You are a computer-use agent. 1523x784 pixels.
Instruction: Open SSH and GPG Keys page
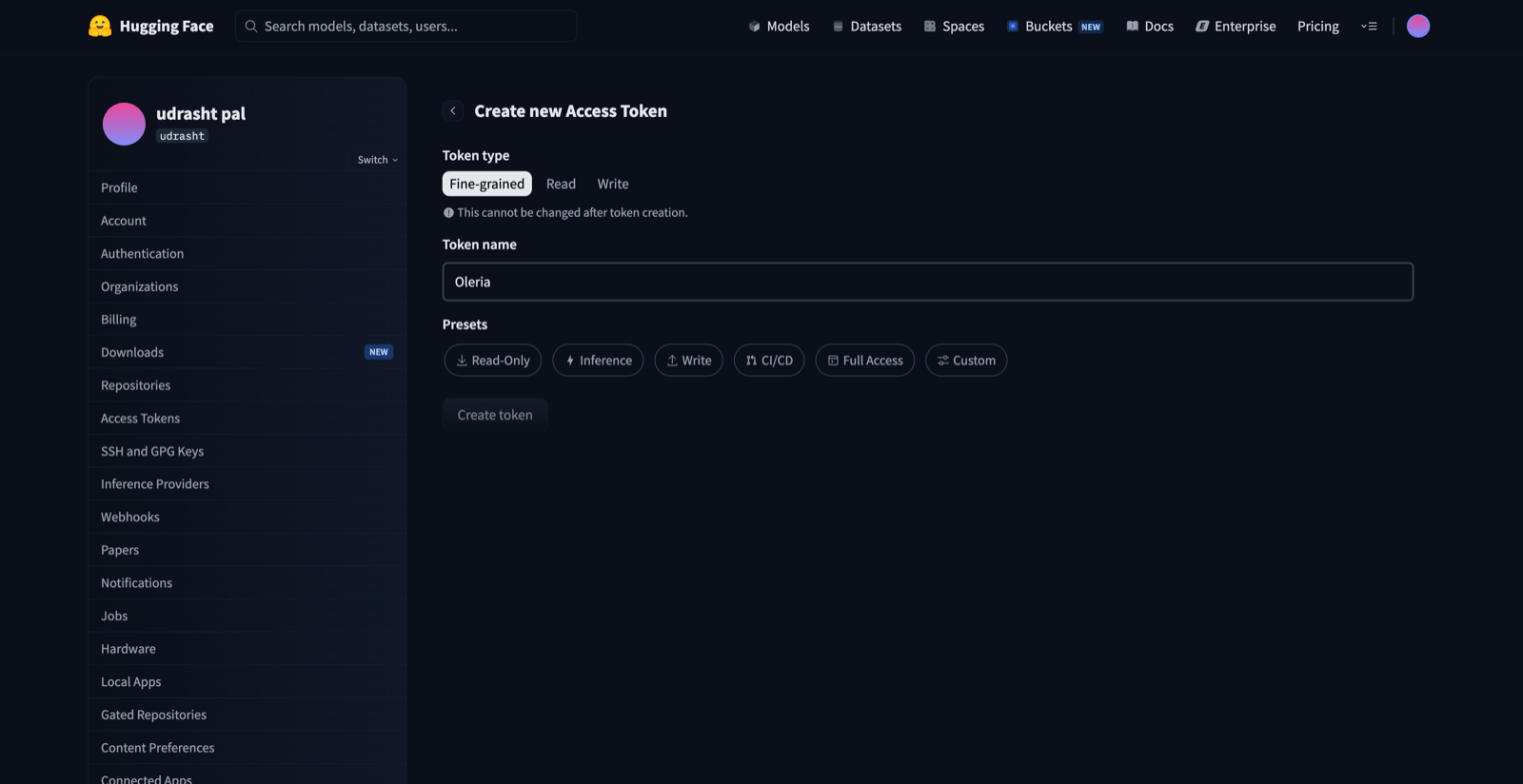[247, 451]
